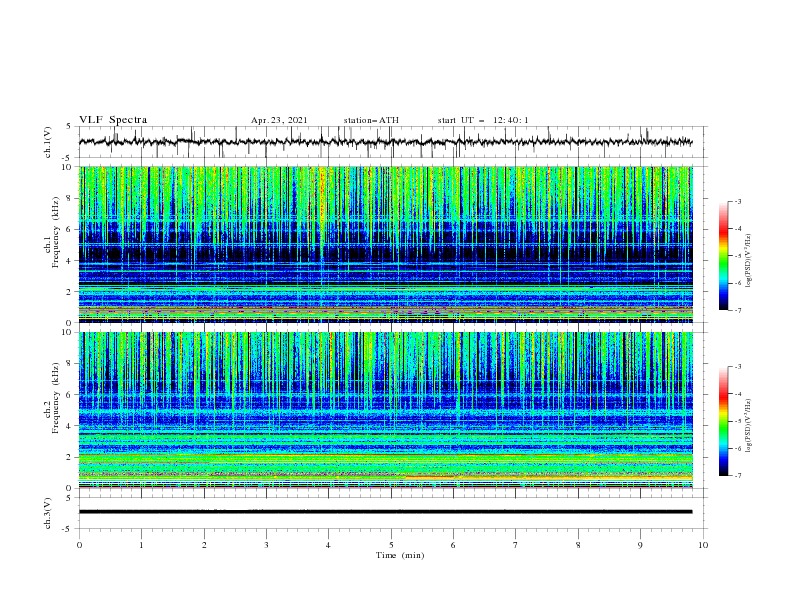Click the lower colorbar's 'log(PSD)(V²/Hz)' label
Screen dimensions: 792x612
point(748,425)
